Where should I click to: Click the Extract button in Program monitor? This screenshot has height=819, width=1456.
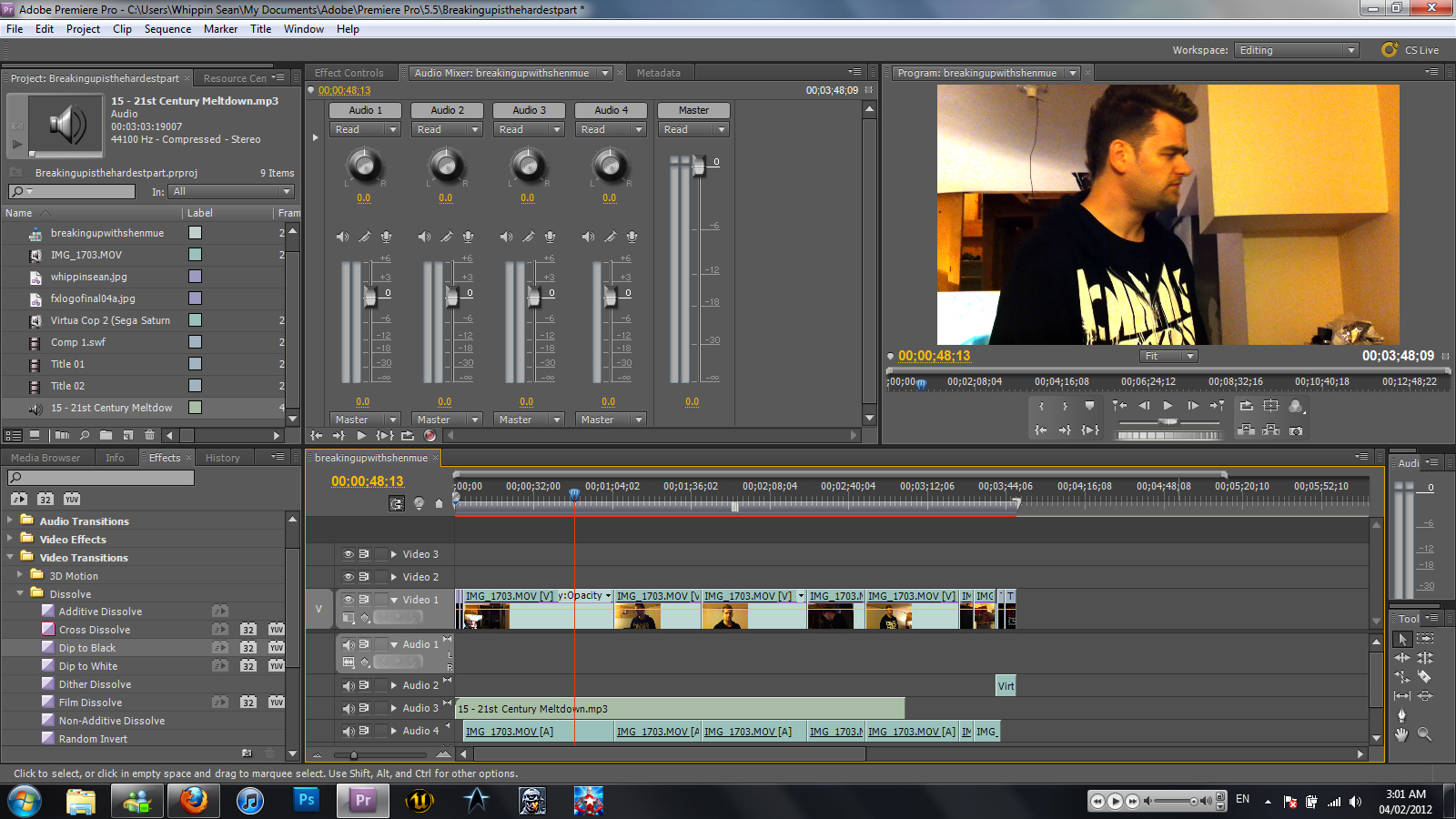[1271, 430]
